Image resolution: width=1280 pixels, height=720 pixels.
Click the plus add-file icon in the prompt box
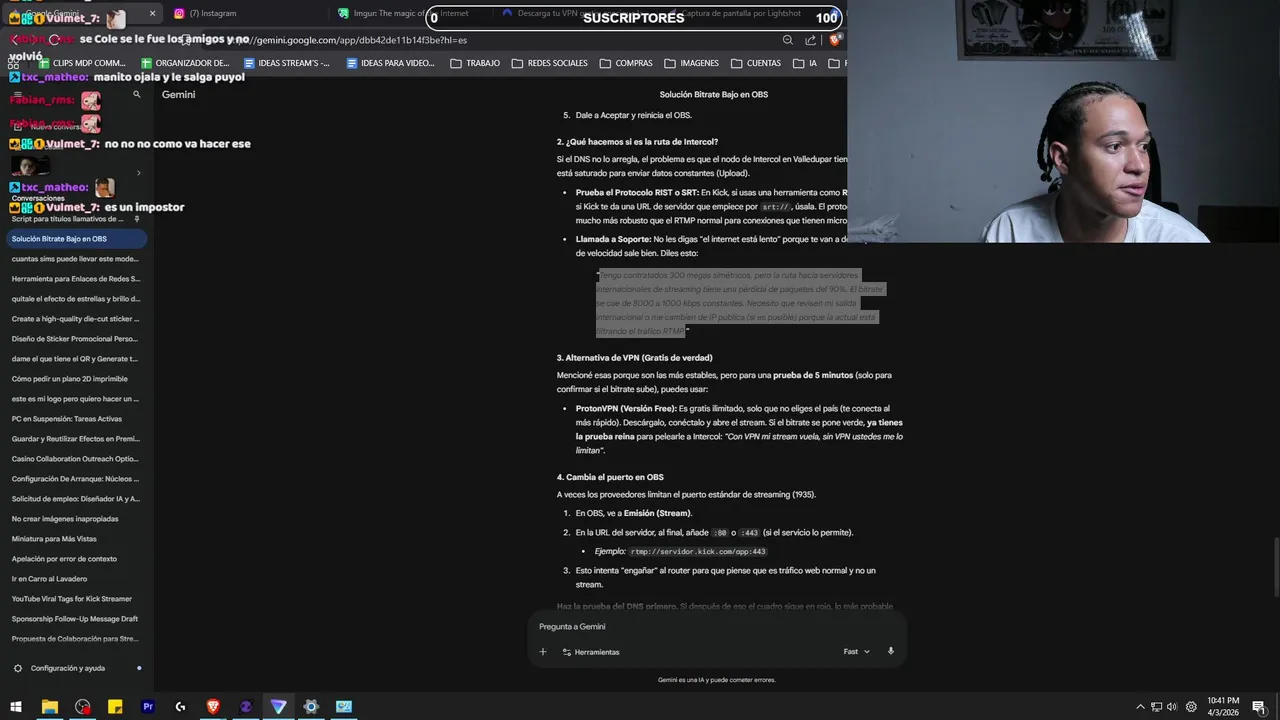[x=543, y=652]
